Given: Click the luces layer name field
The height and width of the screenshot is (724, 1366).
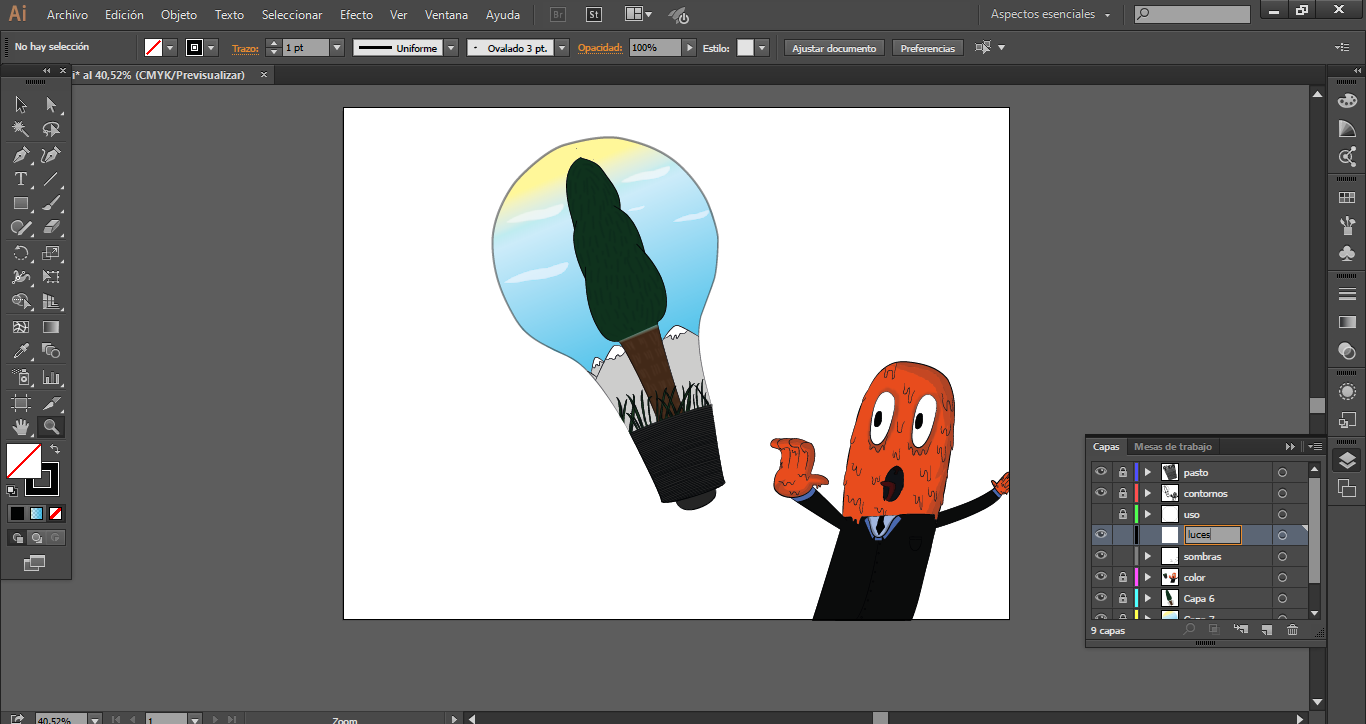Looking at the screenshot, I should [x=1212, y=535].
